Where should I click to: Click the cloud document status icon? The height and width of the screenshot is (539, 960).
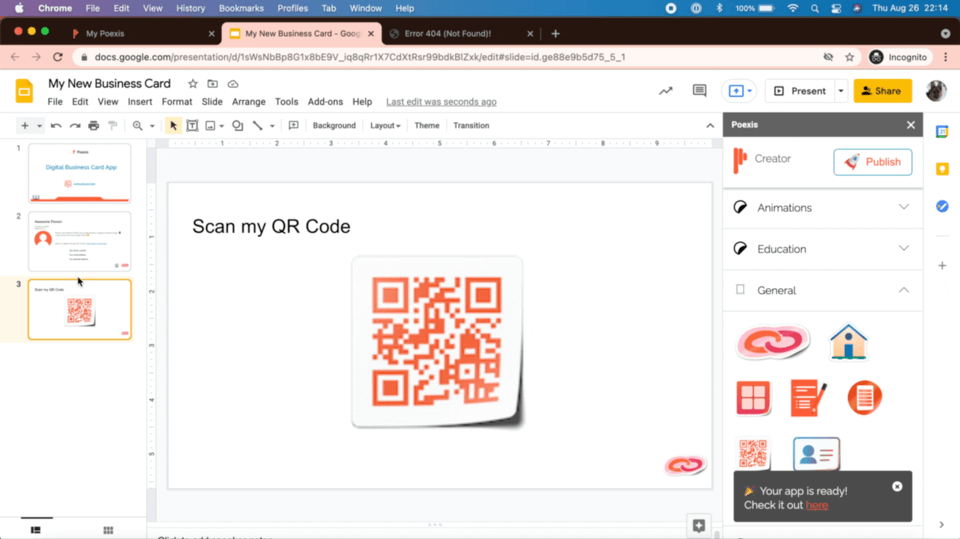point(233,84)
